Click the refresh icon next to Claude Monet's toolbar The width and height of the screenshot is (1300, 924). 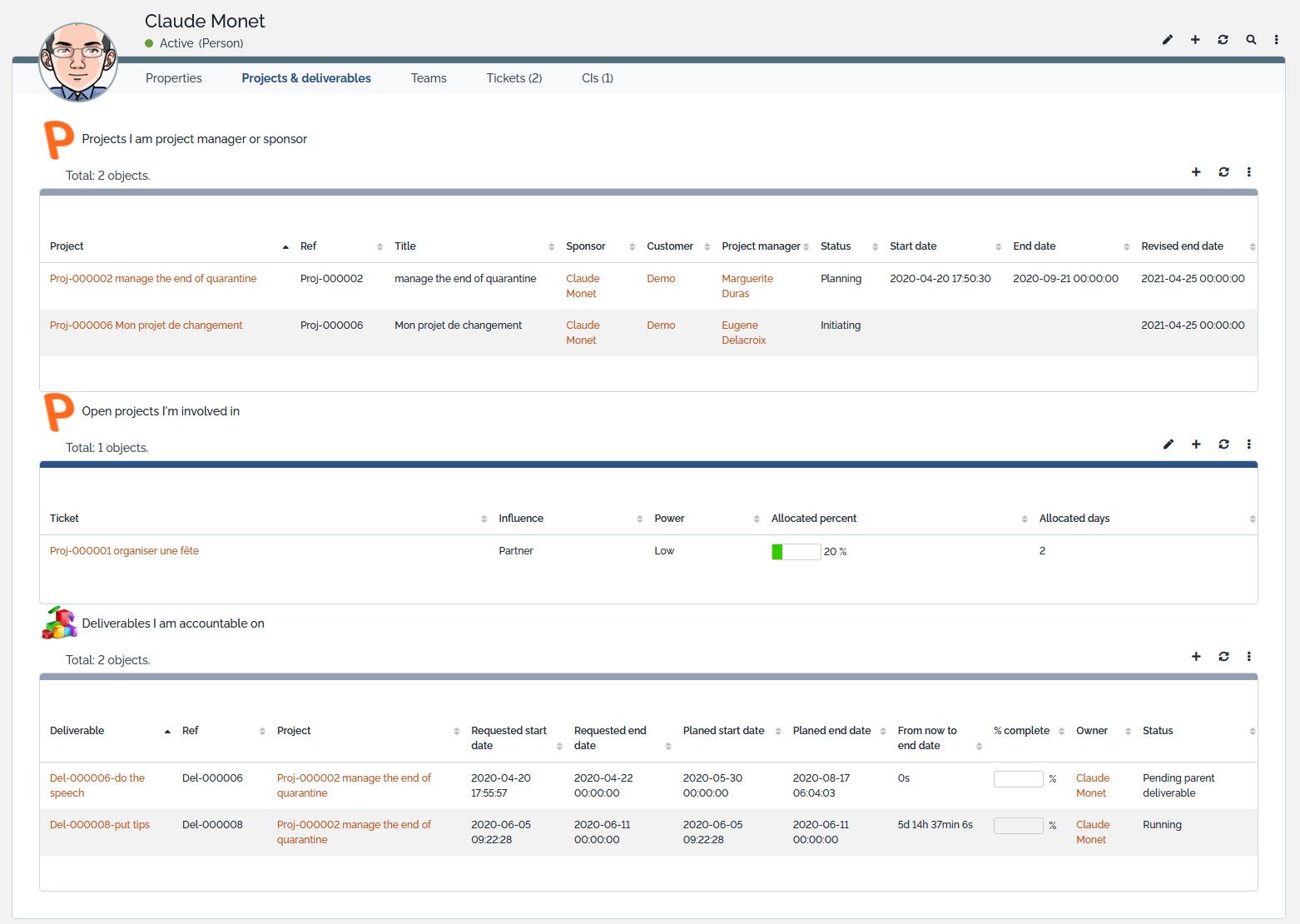pos(1223,39)
